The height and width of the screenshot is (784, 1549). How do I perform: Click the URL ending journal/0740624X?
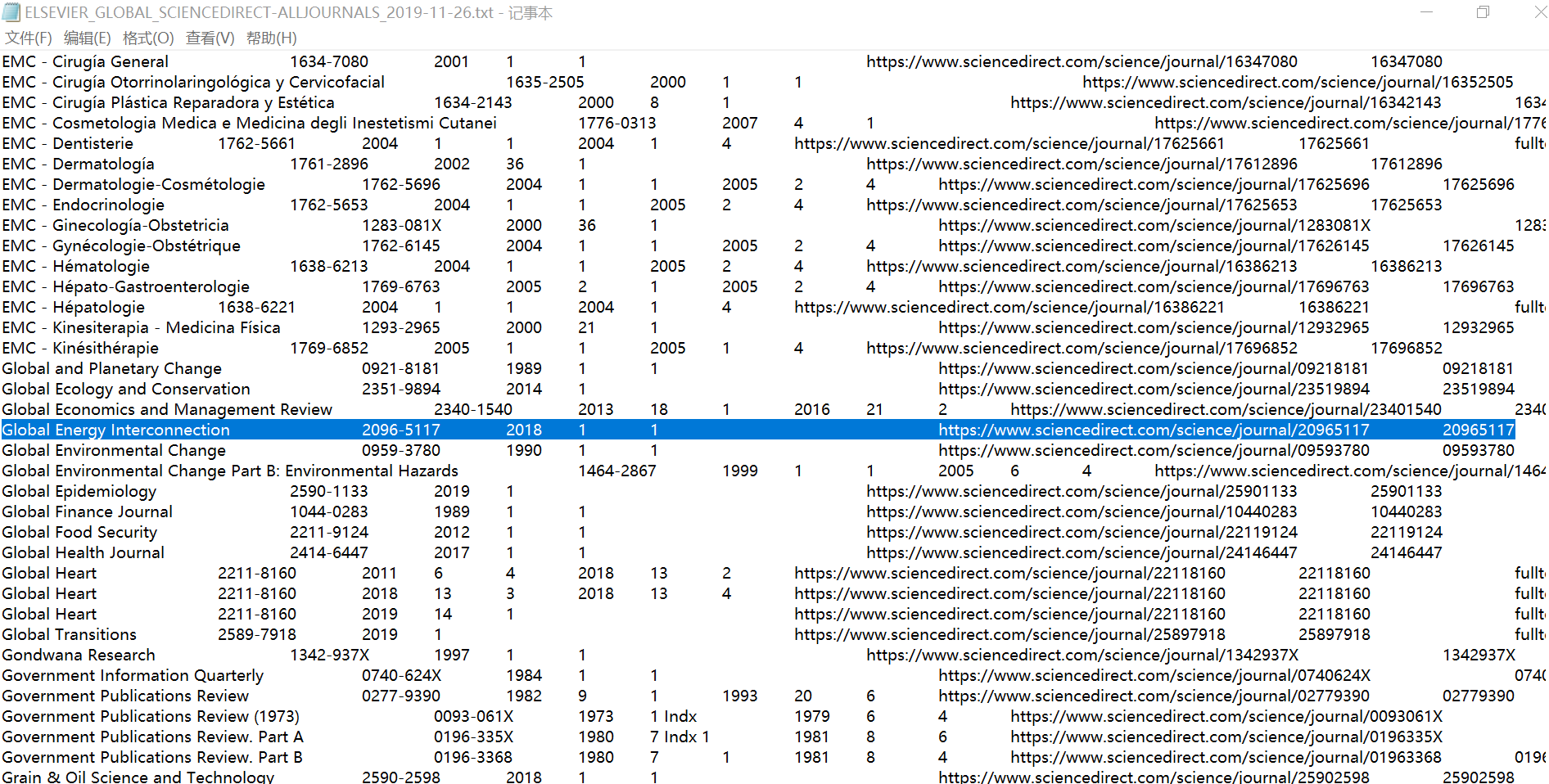pos(1154,675)
